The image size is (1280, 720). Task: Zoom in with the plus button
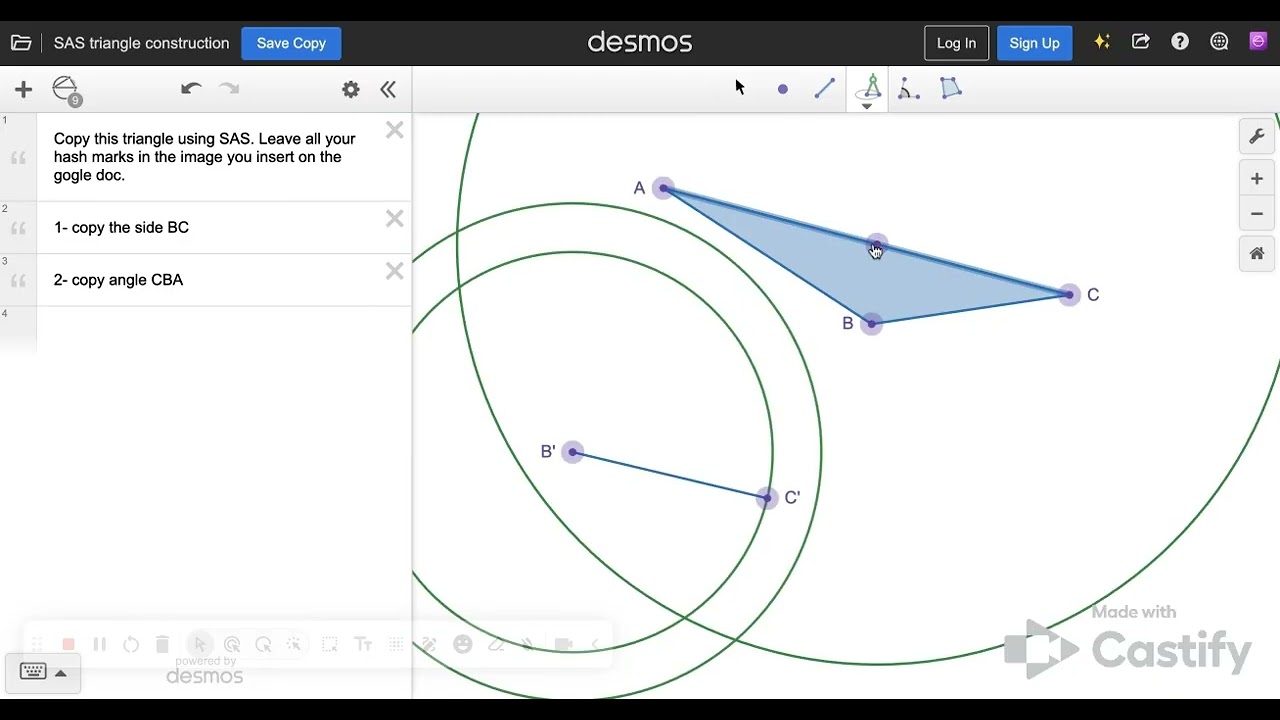click(x=1257, y=179)
